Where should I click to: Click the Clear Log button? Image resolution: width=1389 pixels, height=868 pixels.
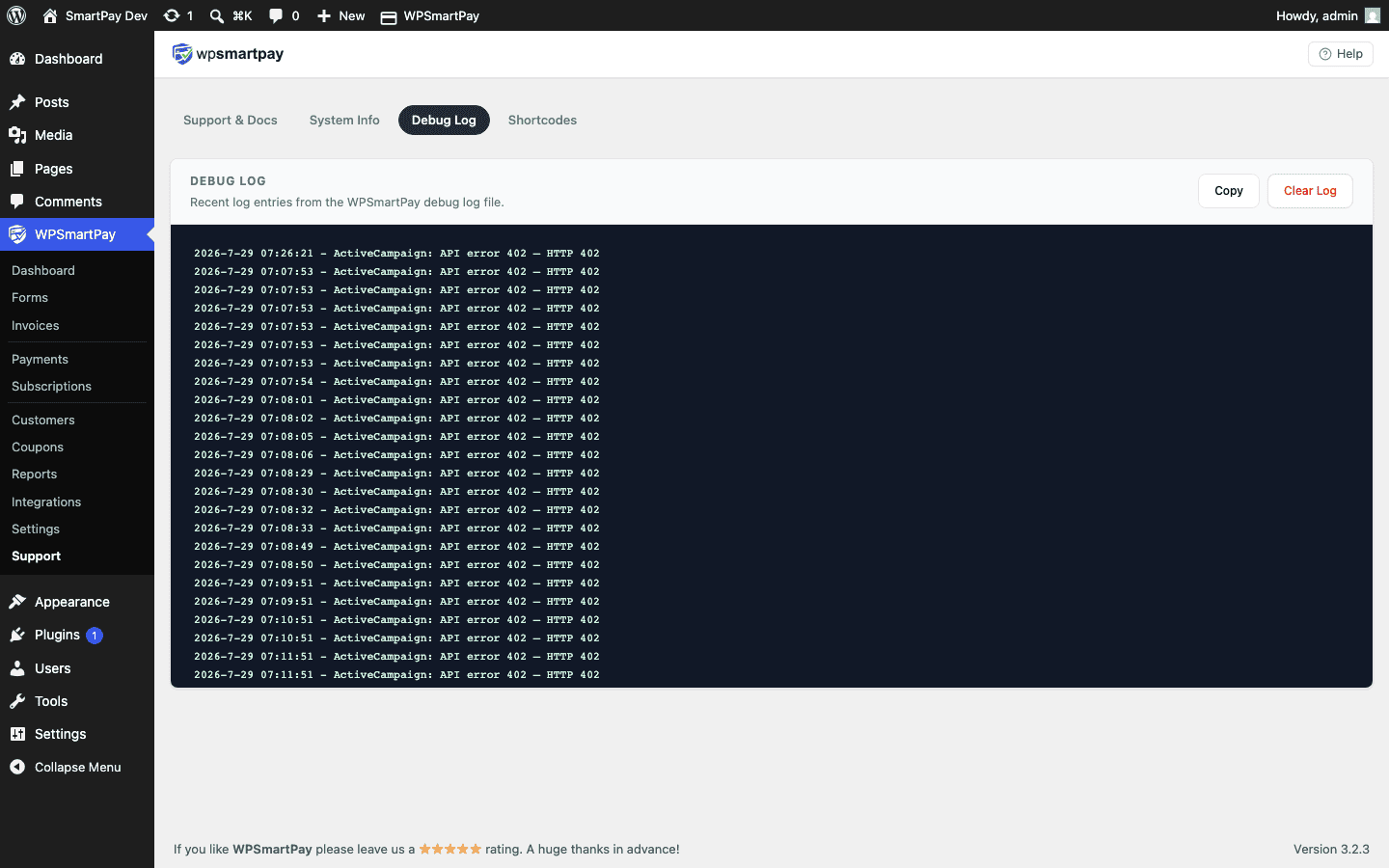click(1310, 191)
